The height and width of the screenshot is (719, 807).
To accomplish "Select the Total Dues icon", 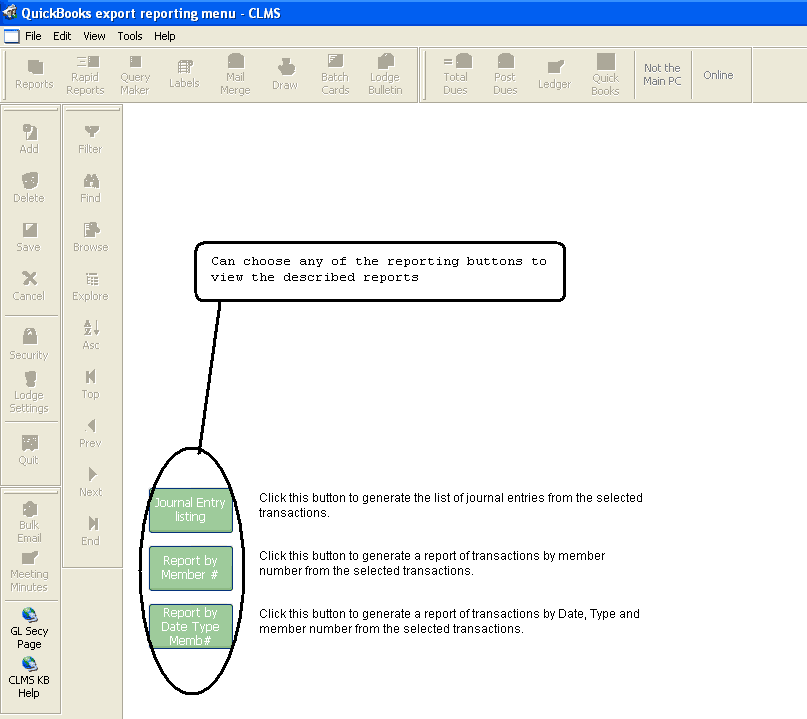I will (x=455, y=75).
